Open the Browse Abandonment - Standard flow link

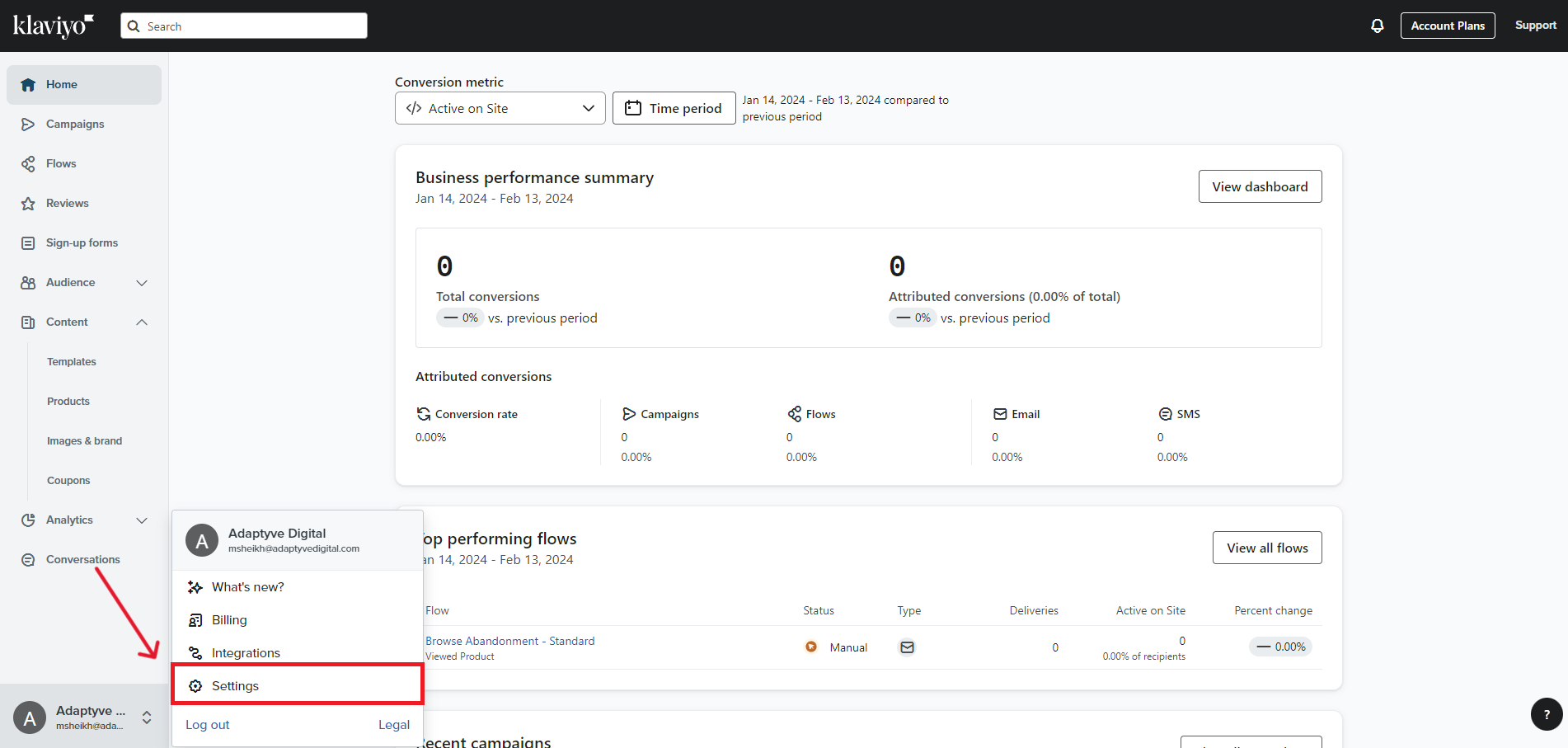509,641
